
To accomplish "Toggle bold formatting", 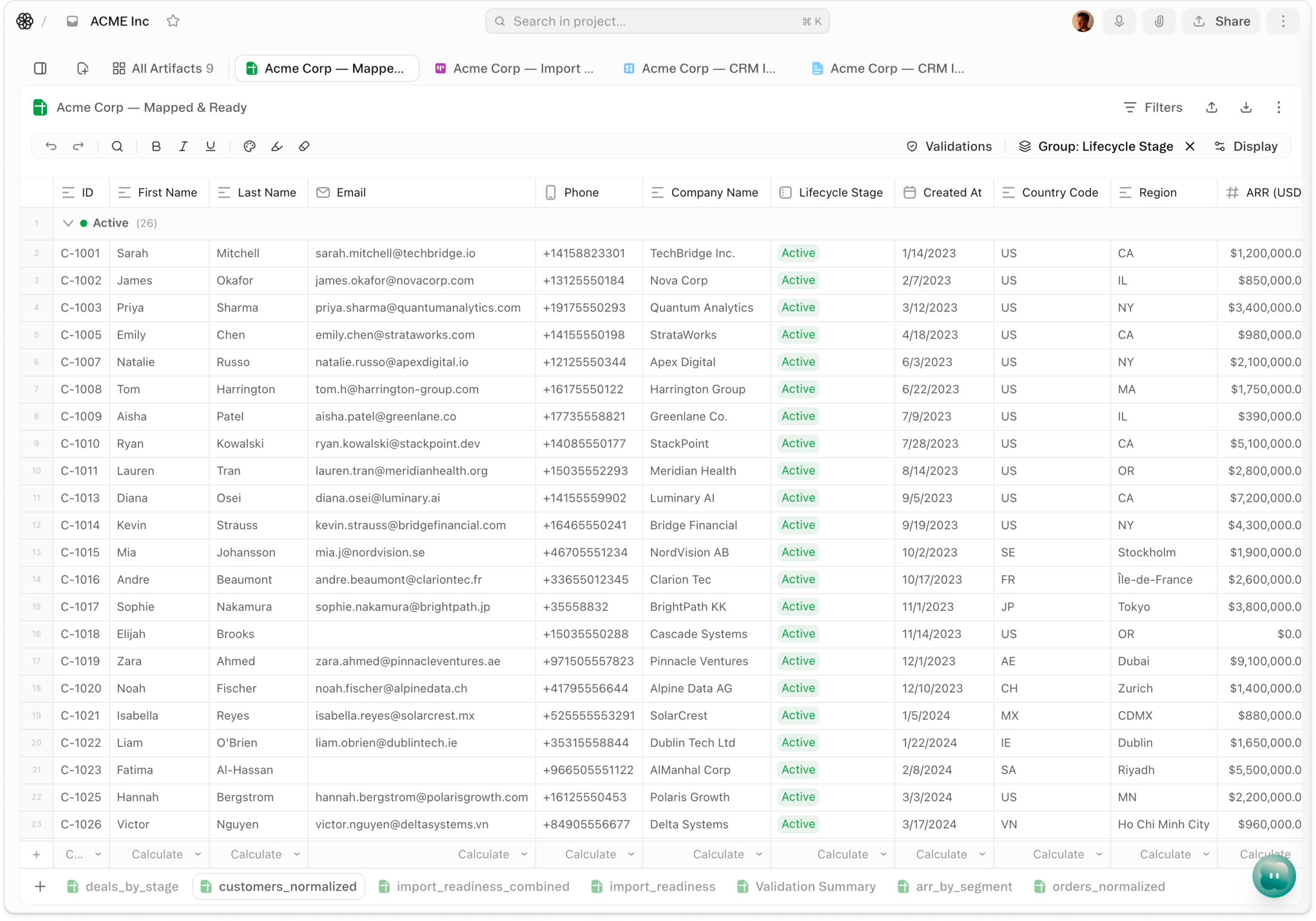I will coord(156,146).
